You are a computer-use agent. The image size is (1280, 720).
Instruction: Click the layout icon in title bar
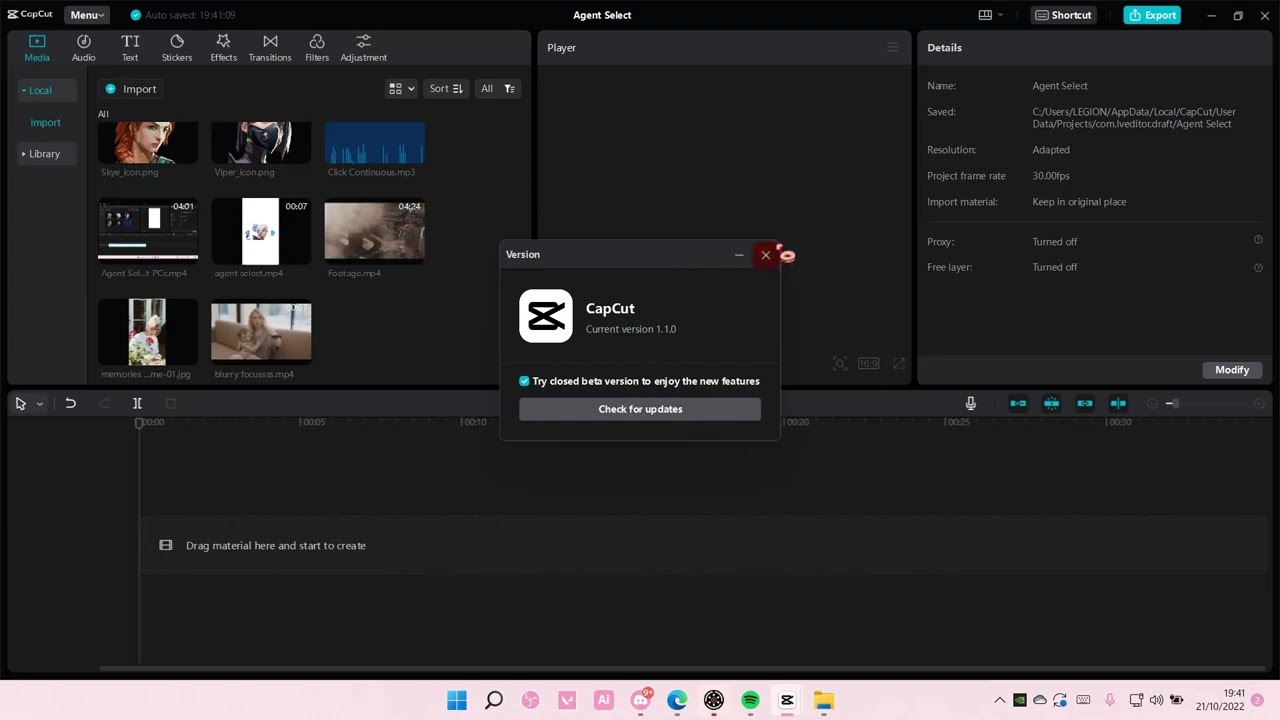click(x=990, y=15)
